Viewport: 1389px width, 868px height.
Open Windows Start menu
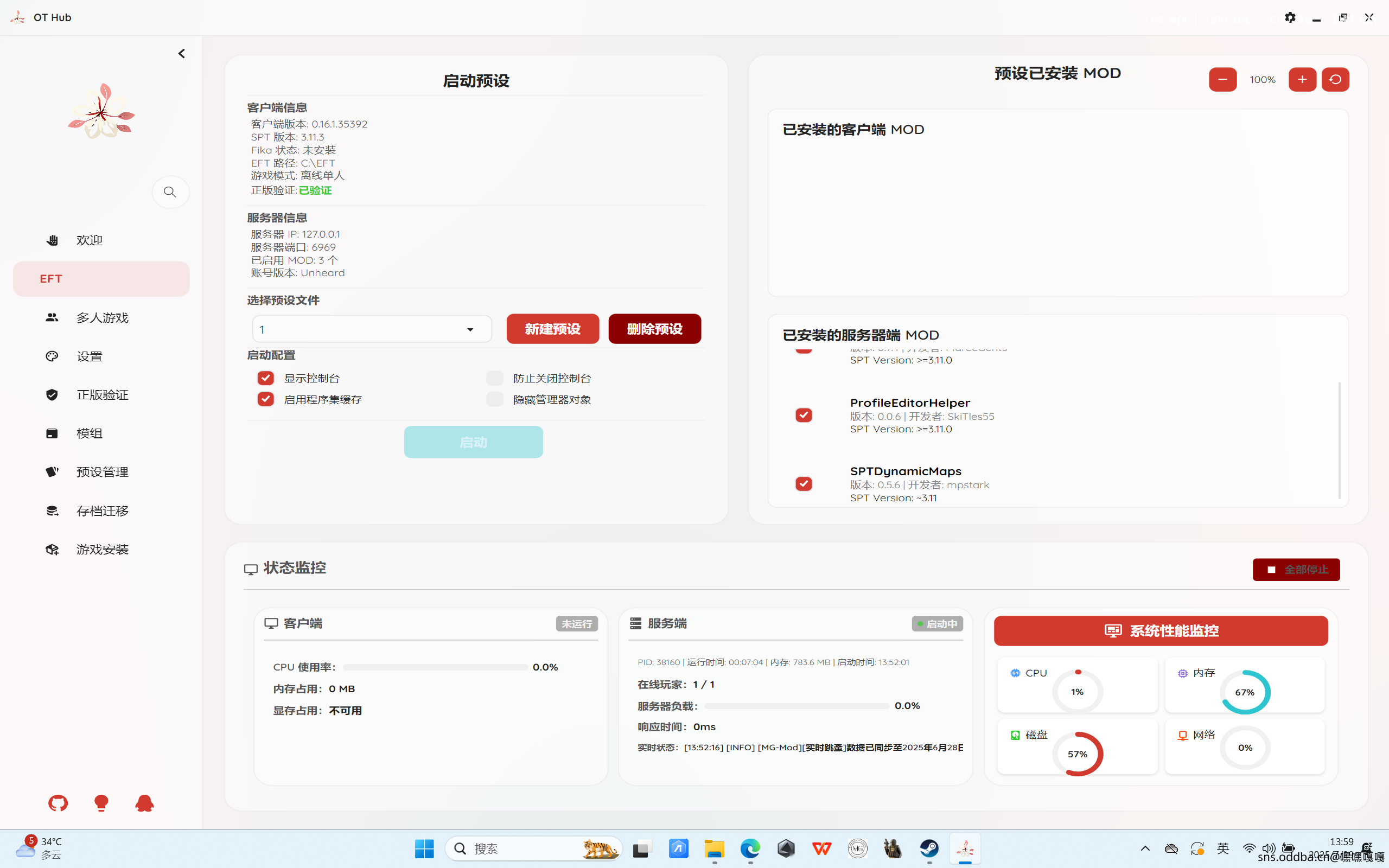click(x=424, y=848)
